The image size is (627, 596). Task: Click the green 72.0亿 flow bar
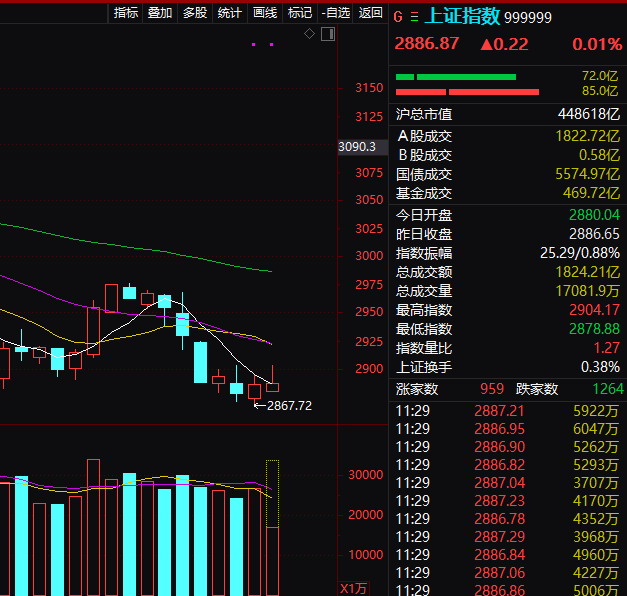coord(456,77)
